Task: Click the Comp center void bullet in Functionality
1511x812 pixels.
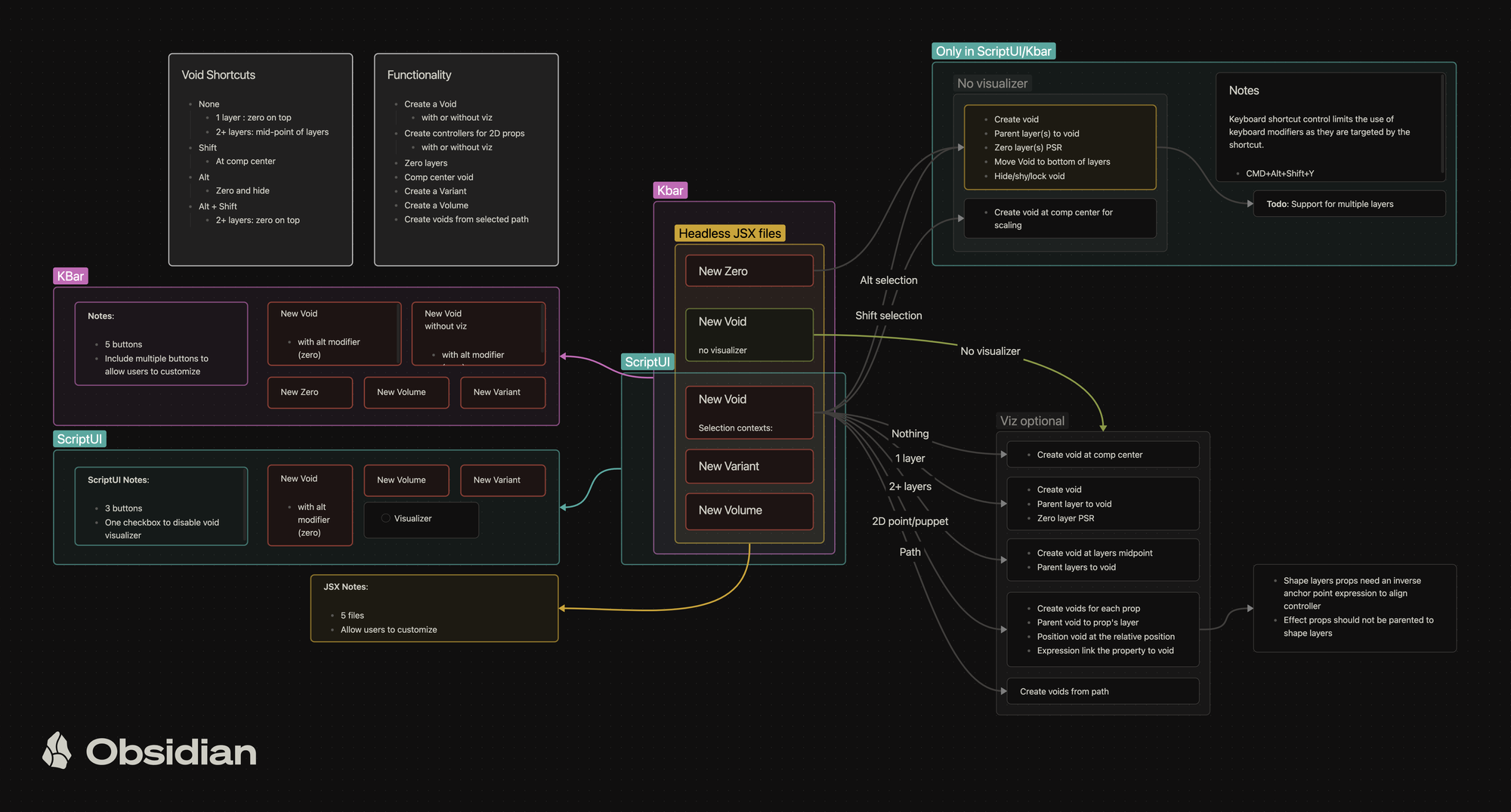Action: tap(438, 178)
